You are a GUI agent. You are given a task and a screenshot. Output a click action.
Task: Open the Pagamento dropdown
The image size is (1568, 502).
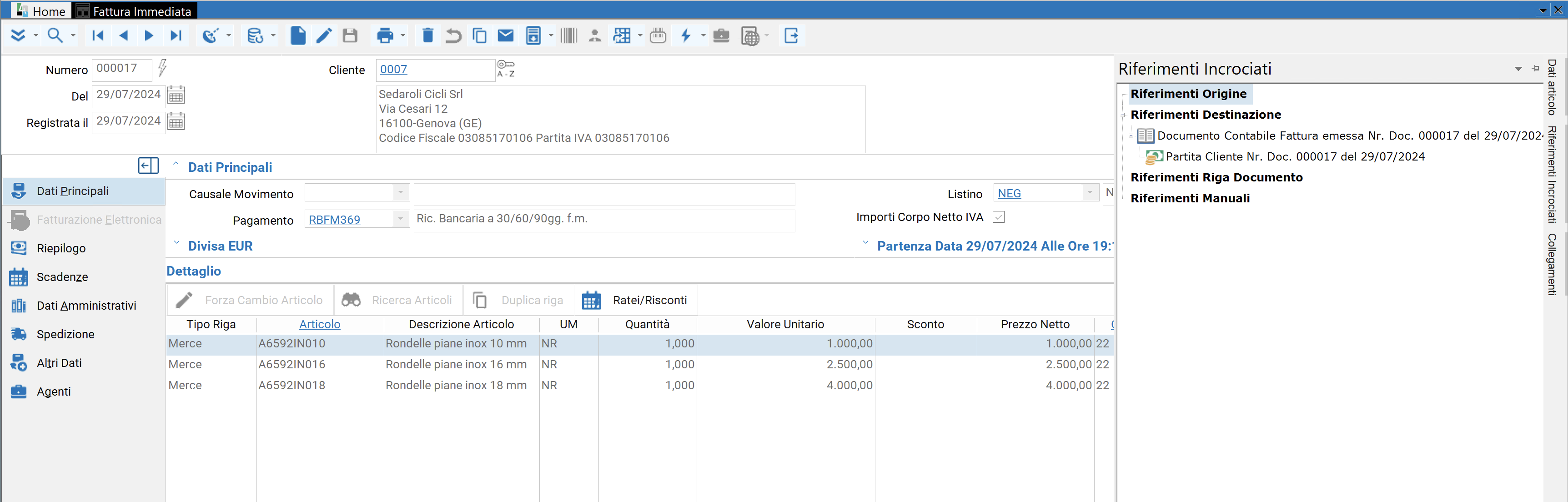coord(401,219)
